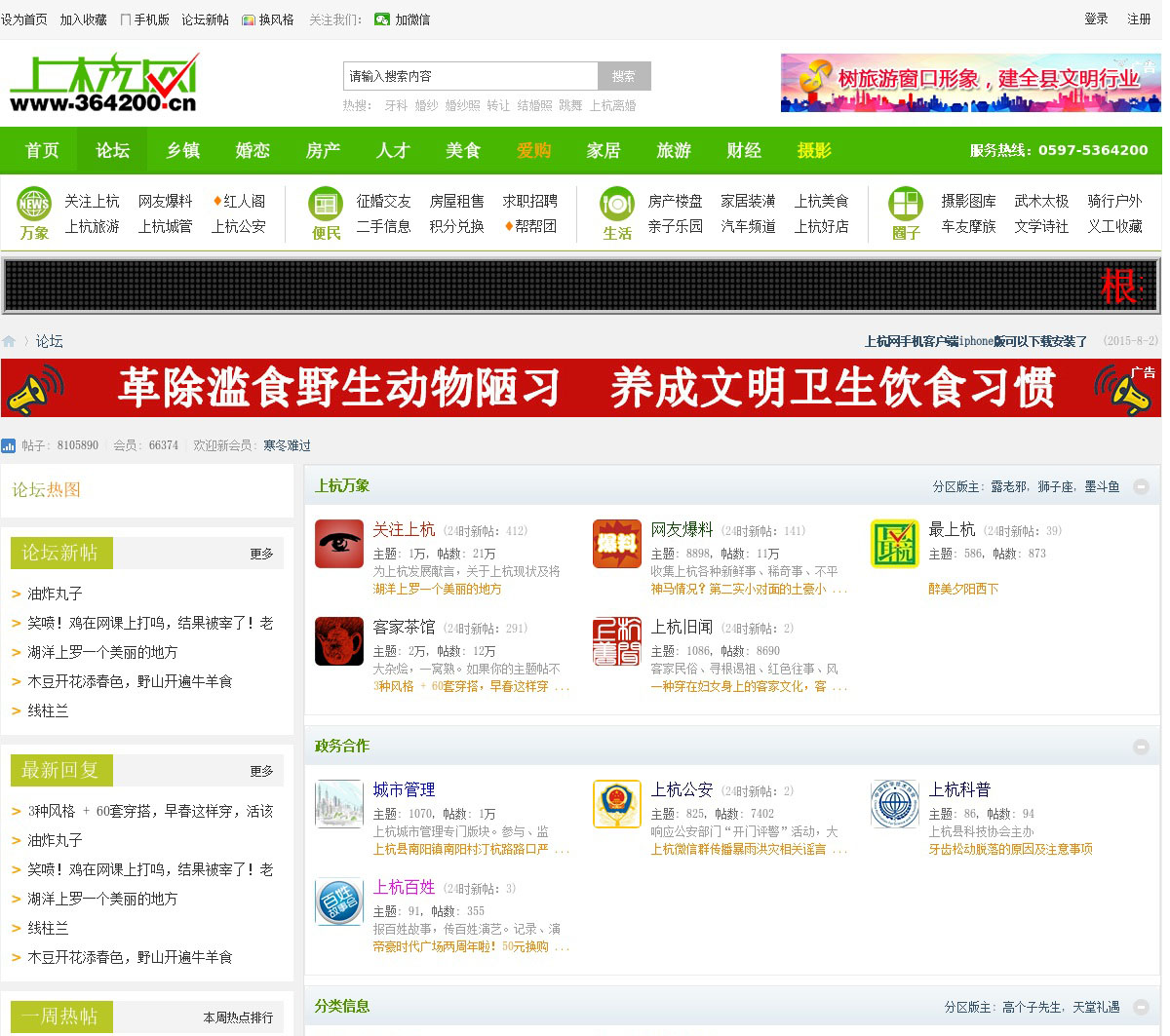Click the 客家茶馆 teapot icon
The image size is (1170, 1036).
[339, 641]
